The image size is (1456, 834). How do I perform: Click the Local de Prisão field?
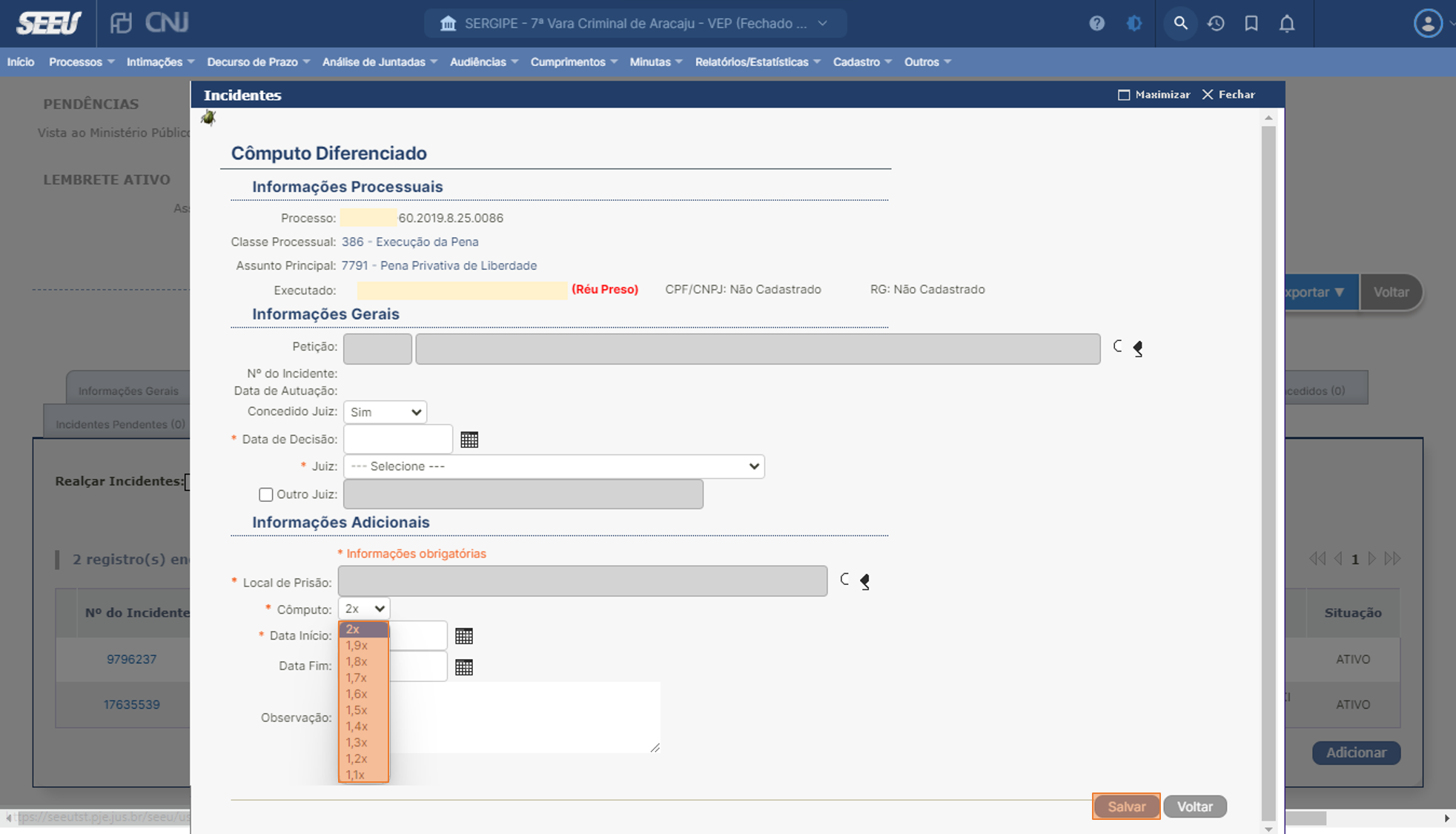(583, 581)
